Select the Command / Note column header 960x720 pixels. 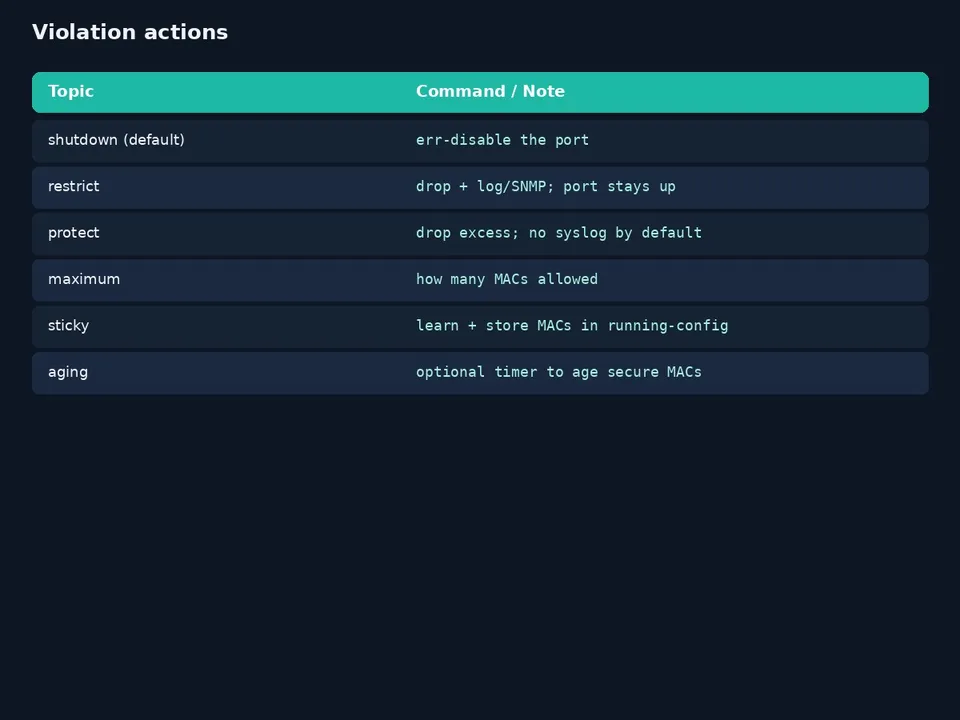(x=490, y=91)
